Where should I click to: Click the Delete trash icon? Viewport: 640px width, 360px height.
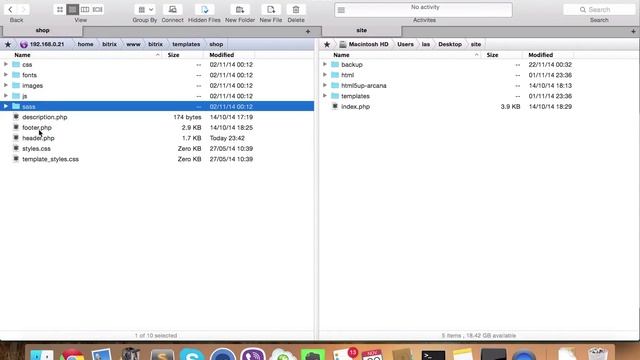pyautogui.click(x=296, y=9)
